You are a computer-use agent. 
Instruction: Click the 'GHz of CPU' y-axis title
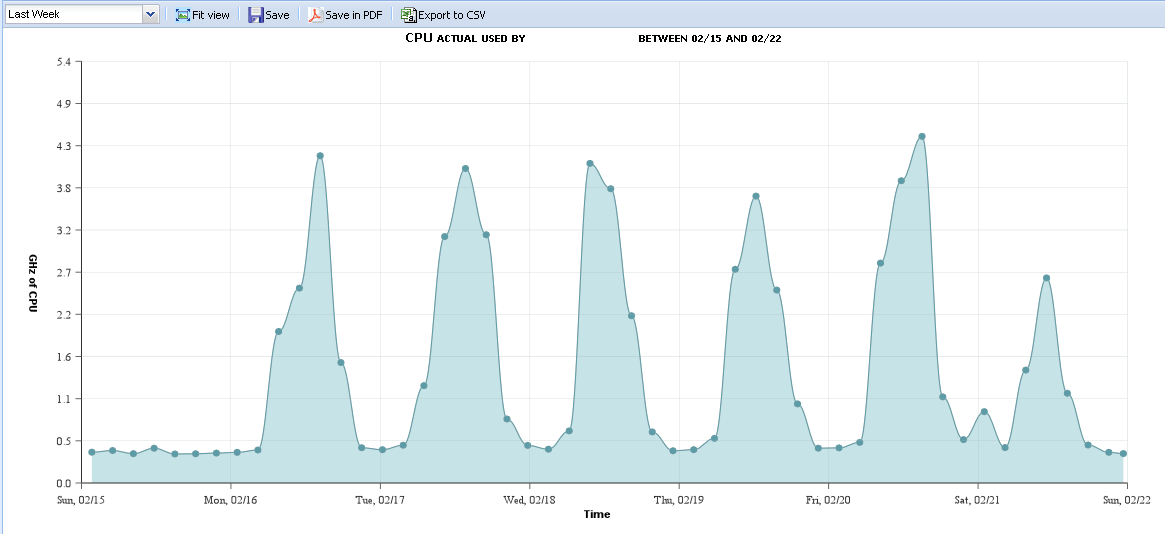pos(32,284)
